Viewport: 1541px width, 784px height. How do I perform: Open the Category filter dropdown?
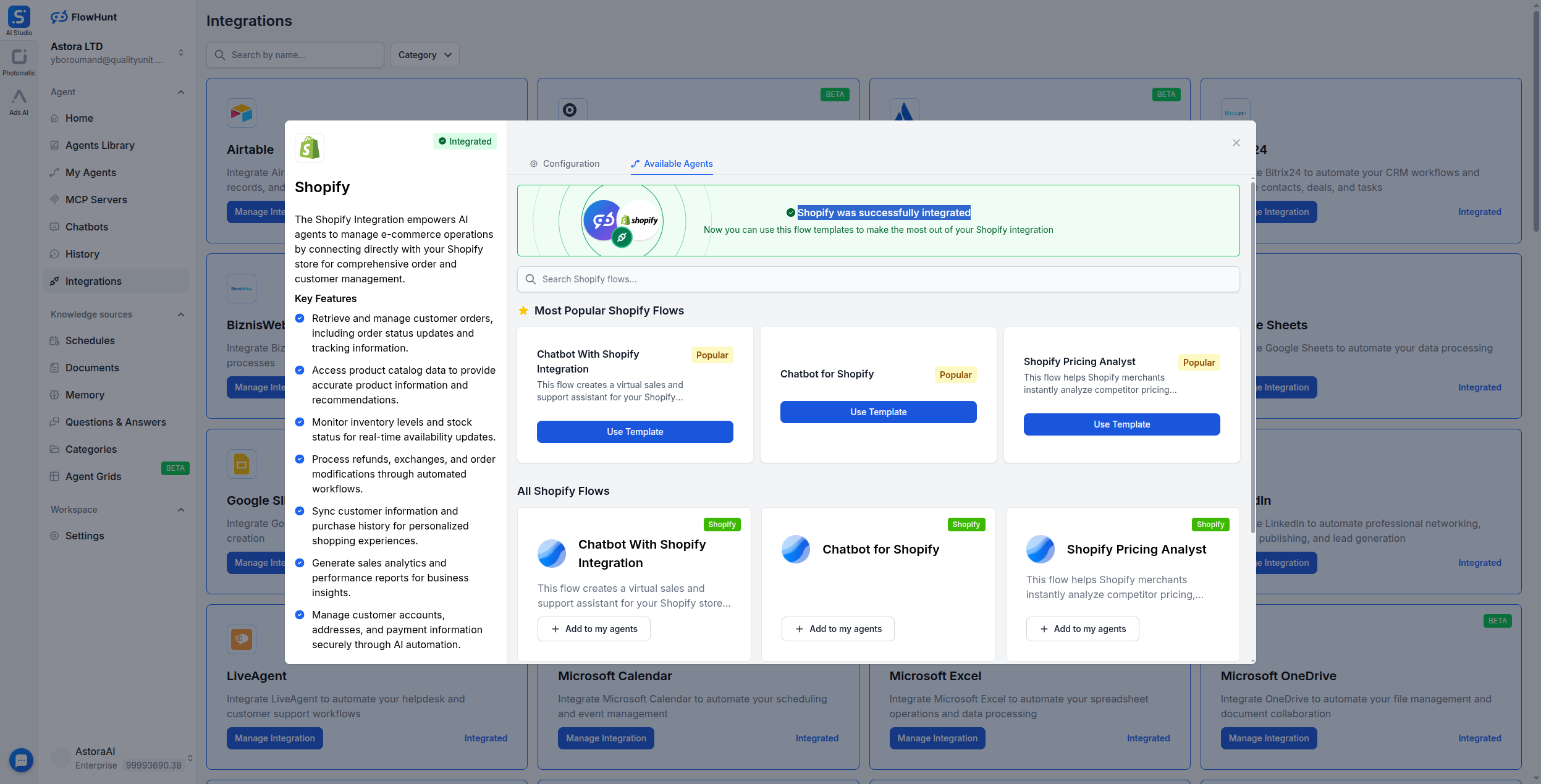pyautogui.click(x=424, y=55)
